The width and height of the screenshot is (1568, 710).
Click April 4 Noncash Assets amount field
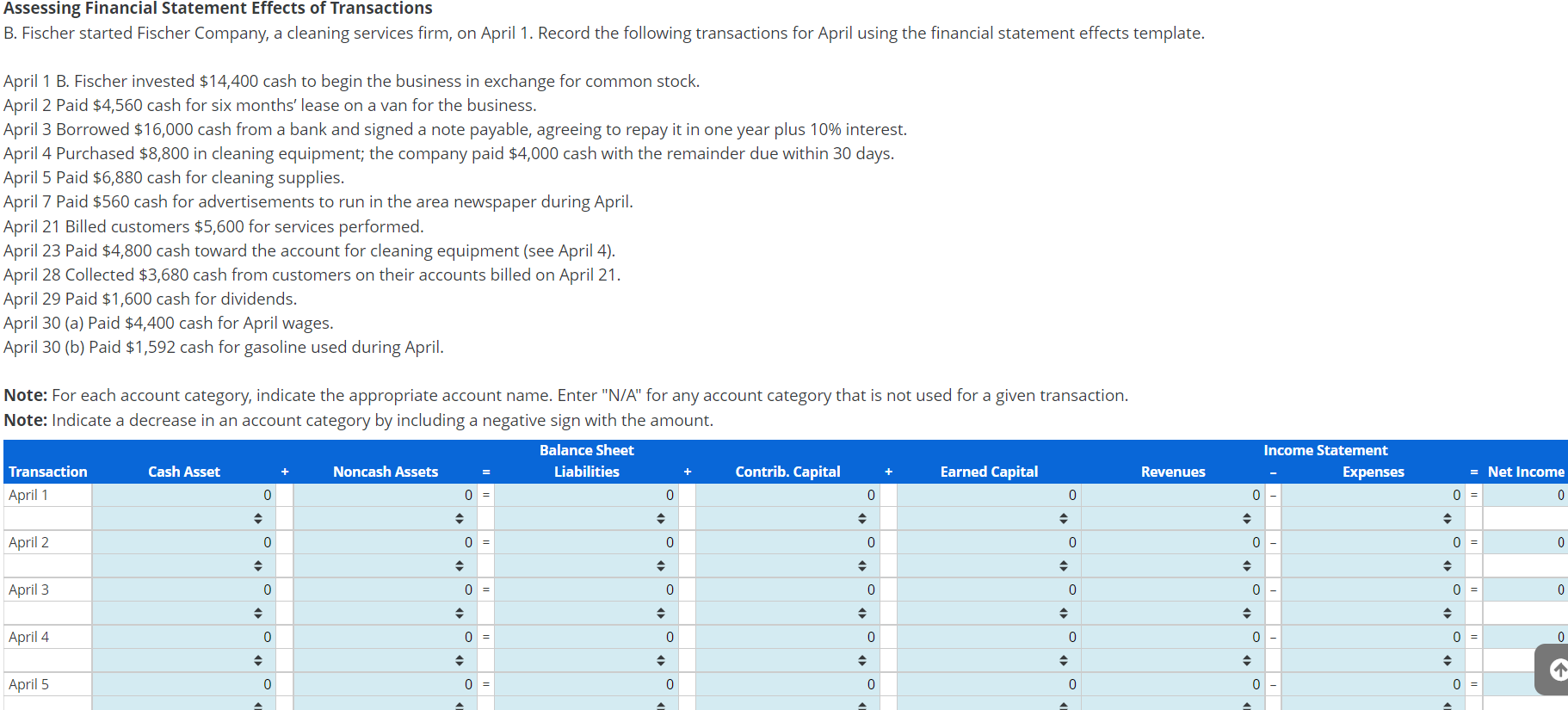click(385, 637)
